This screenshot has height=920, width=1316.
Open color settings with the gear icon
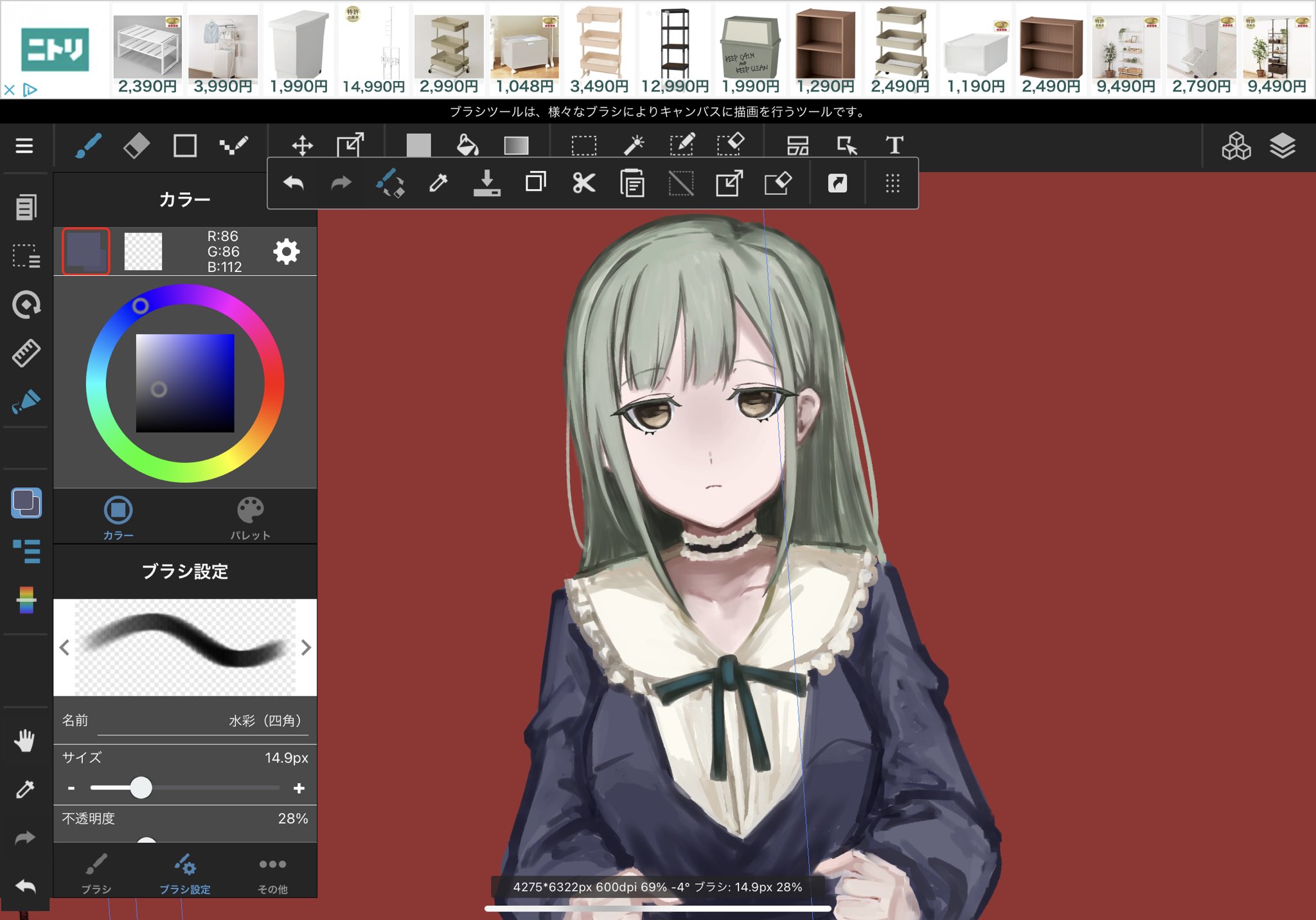pos(287,252)
